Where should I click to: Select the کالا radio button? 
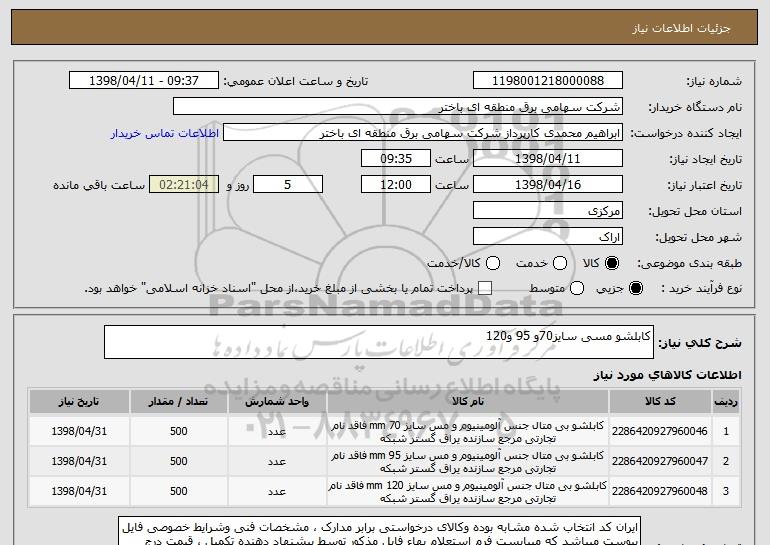[612, 263]
